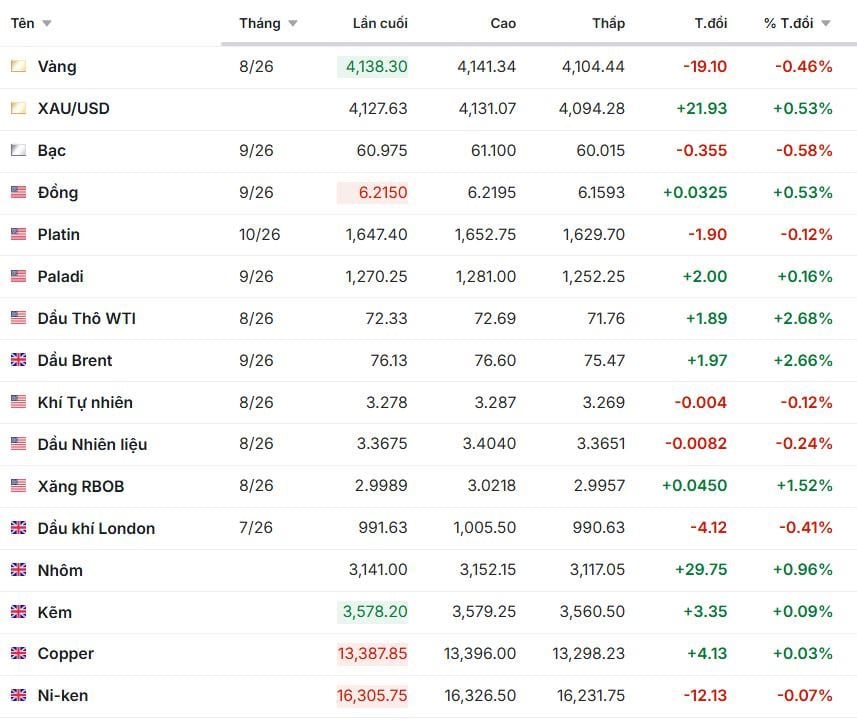Click the US flag beside Đồng
The width and height of the screenshot is (857, 720).
19,192
